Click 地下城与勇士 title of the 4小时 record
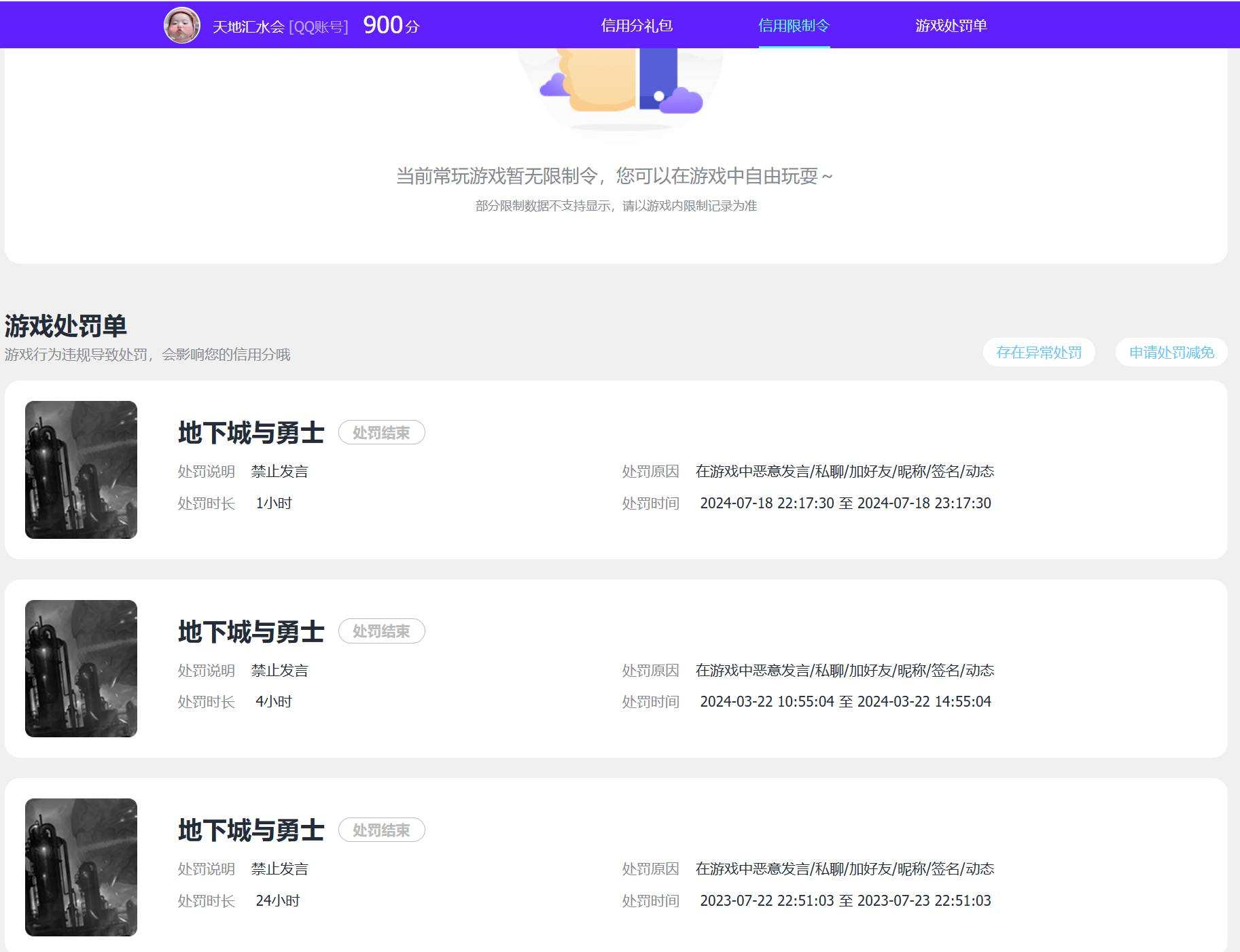Image resolution: width=1240 pixels, height=952 pixels. (x=251, y=632)
